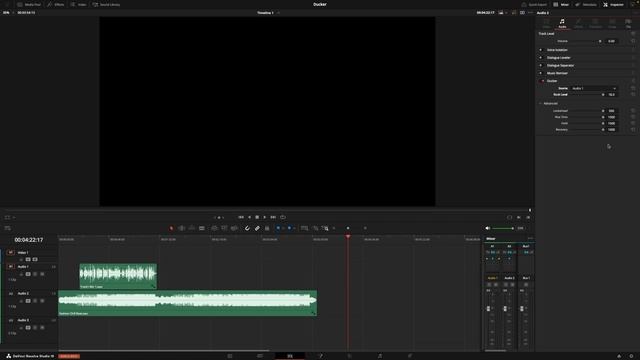Open the Ducker Source dropdown
This screenshot has height=360, width=640.
pyautogui.click(x=594, y=88)
